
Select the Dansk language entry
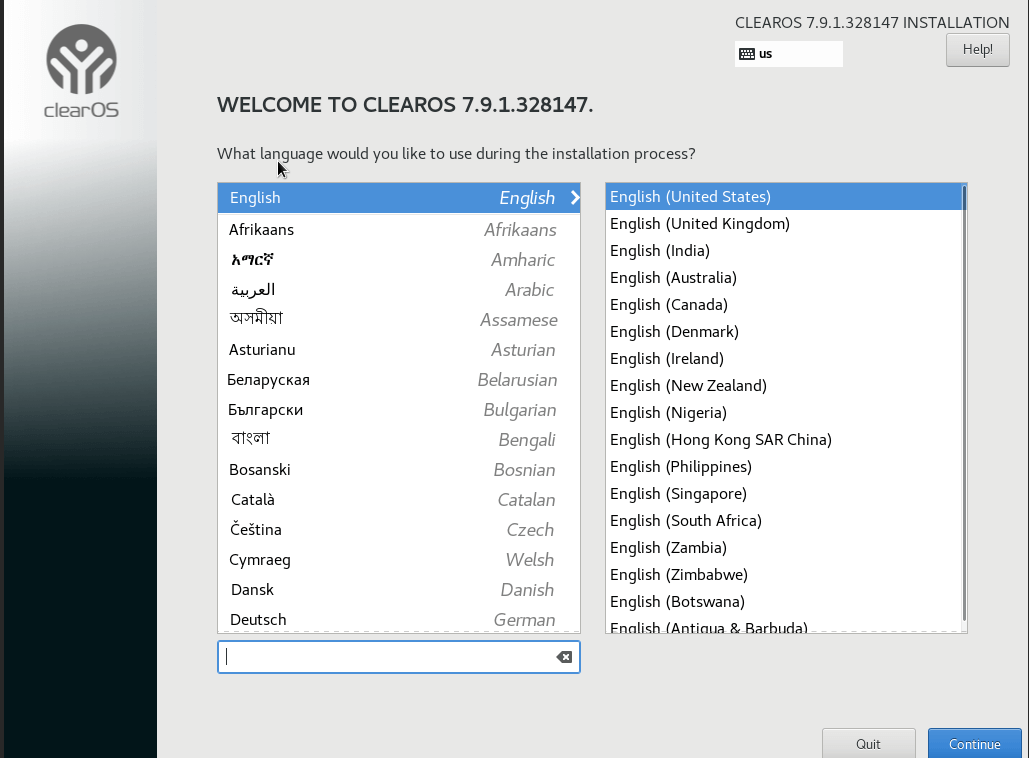point(252,589)
